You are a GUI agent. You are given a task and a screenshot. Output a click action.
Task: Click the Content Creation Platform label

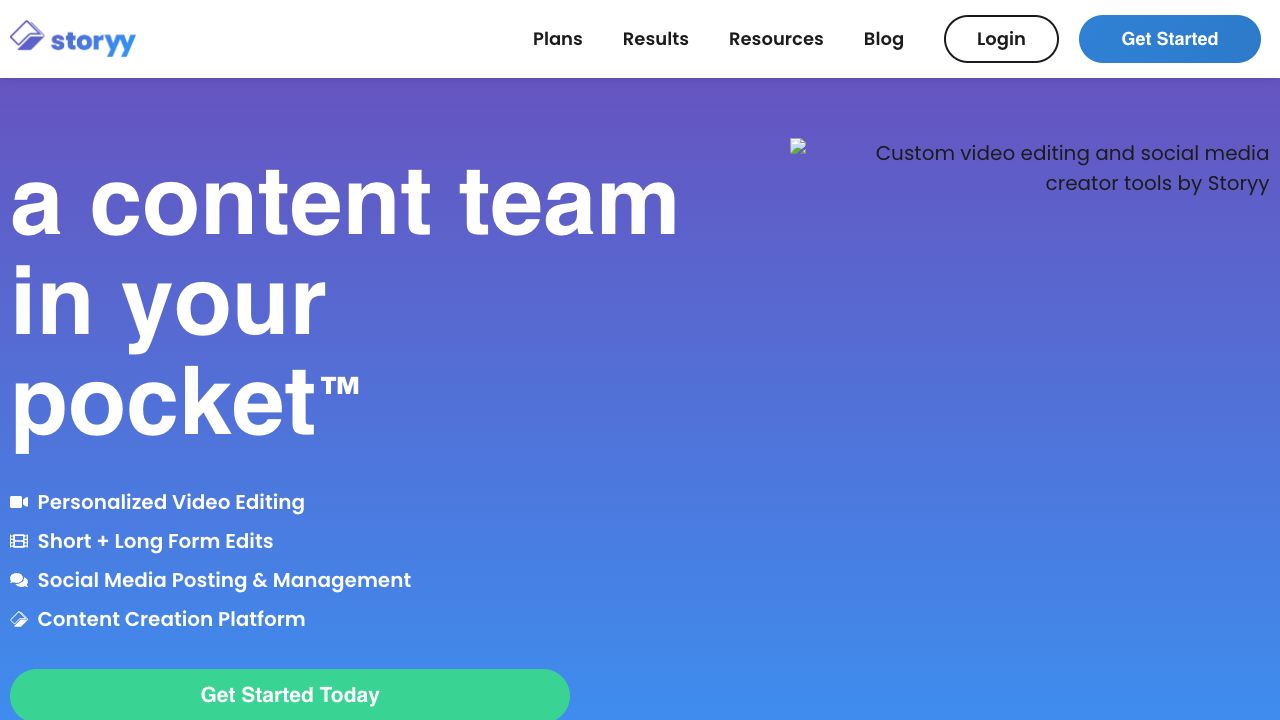tap(171, 619)
